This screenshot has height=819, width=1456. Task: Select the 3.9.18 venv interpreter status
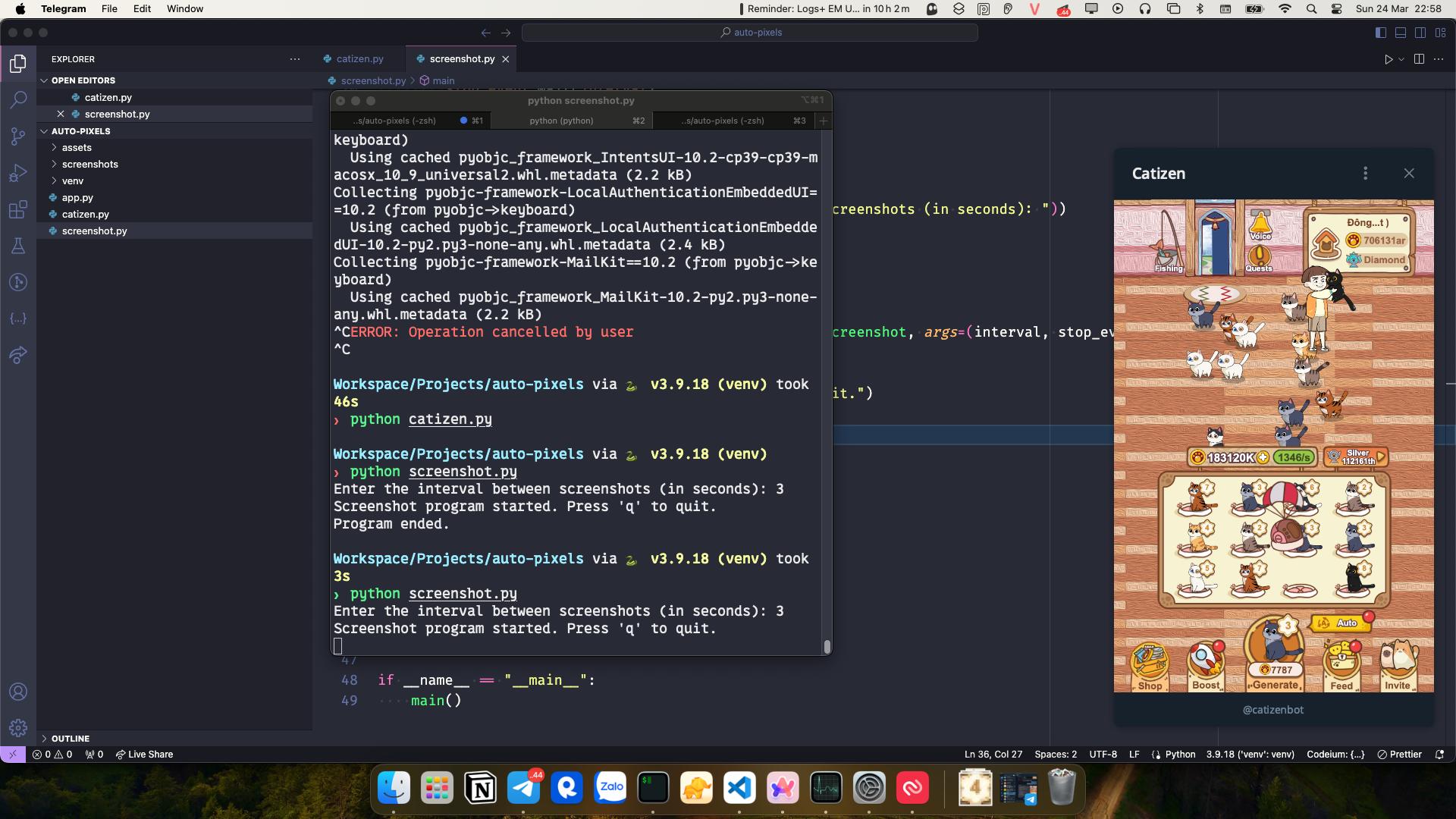click(x=1250, y=755)
